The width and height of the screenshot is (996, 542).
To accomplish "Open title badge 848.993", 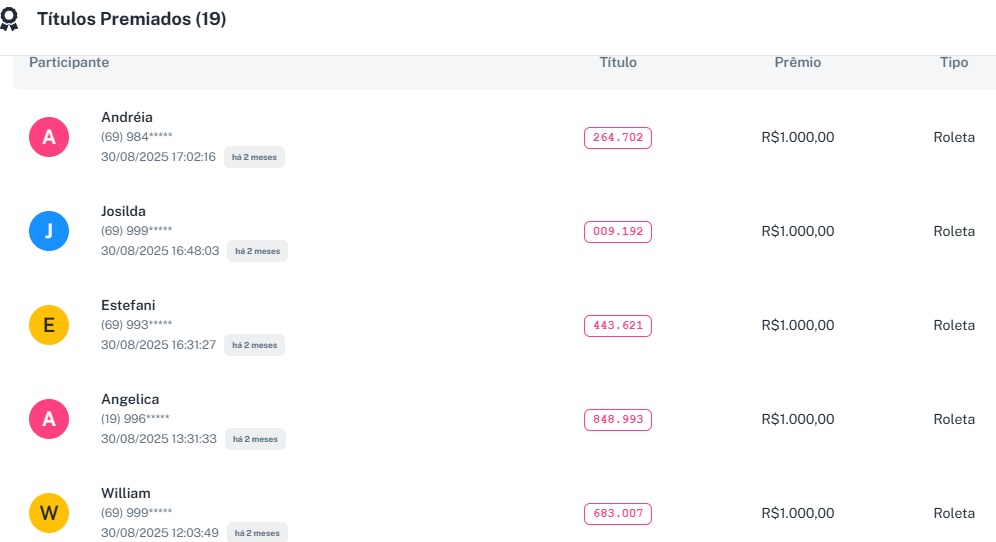I will 617,420.
